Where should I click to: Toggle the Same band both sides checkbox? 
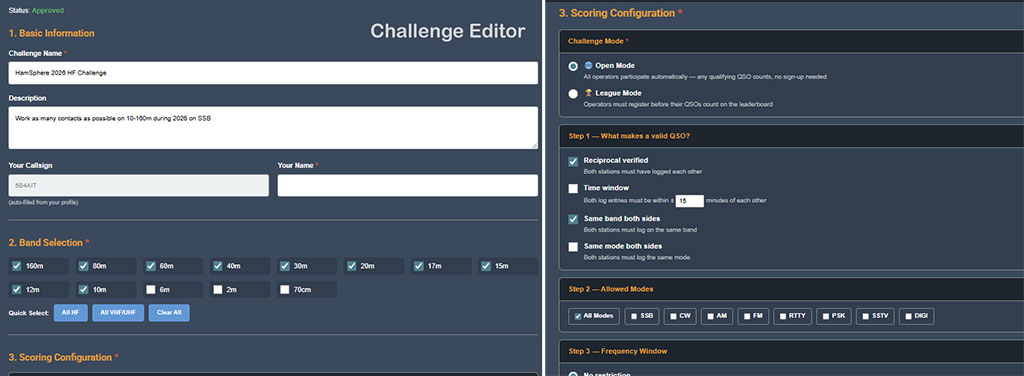pos(573,219)
